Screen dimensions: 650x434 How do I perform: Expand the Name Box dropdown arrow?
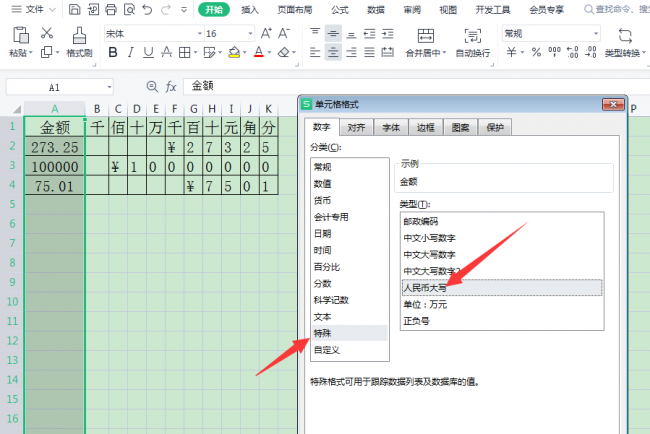[109, 87]
